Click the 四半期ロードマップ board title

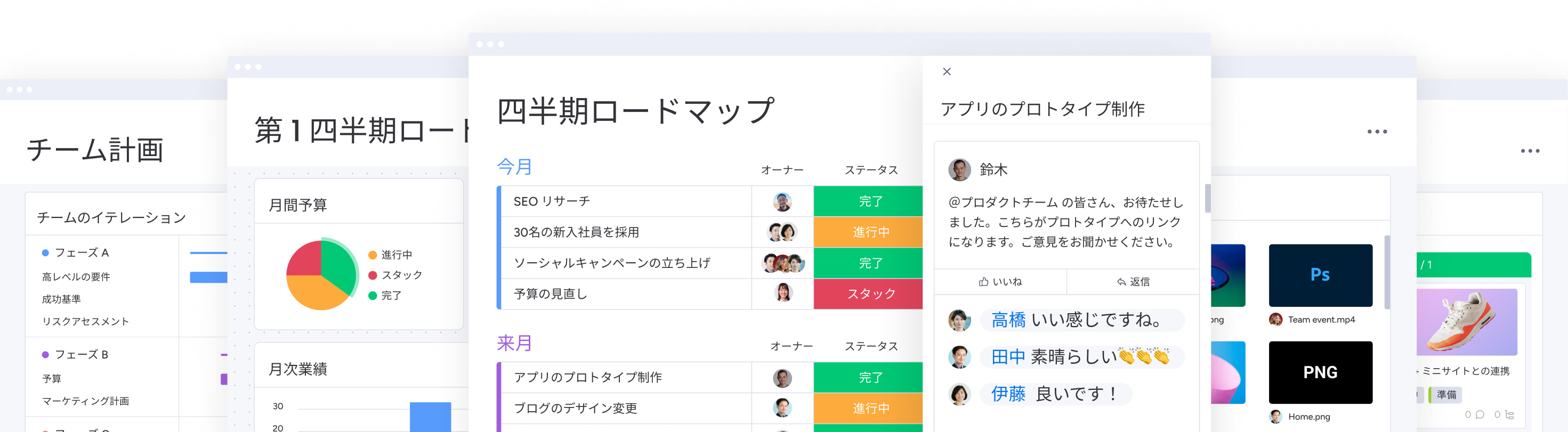(635, 111)
